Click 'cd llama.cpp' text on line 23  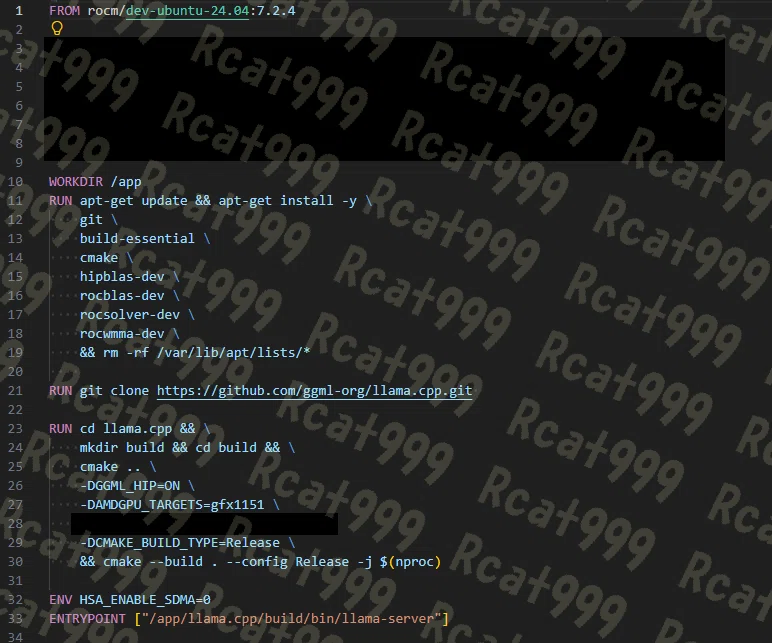(126, 429)
